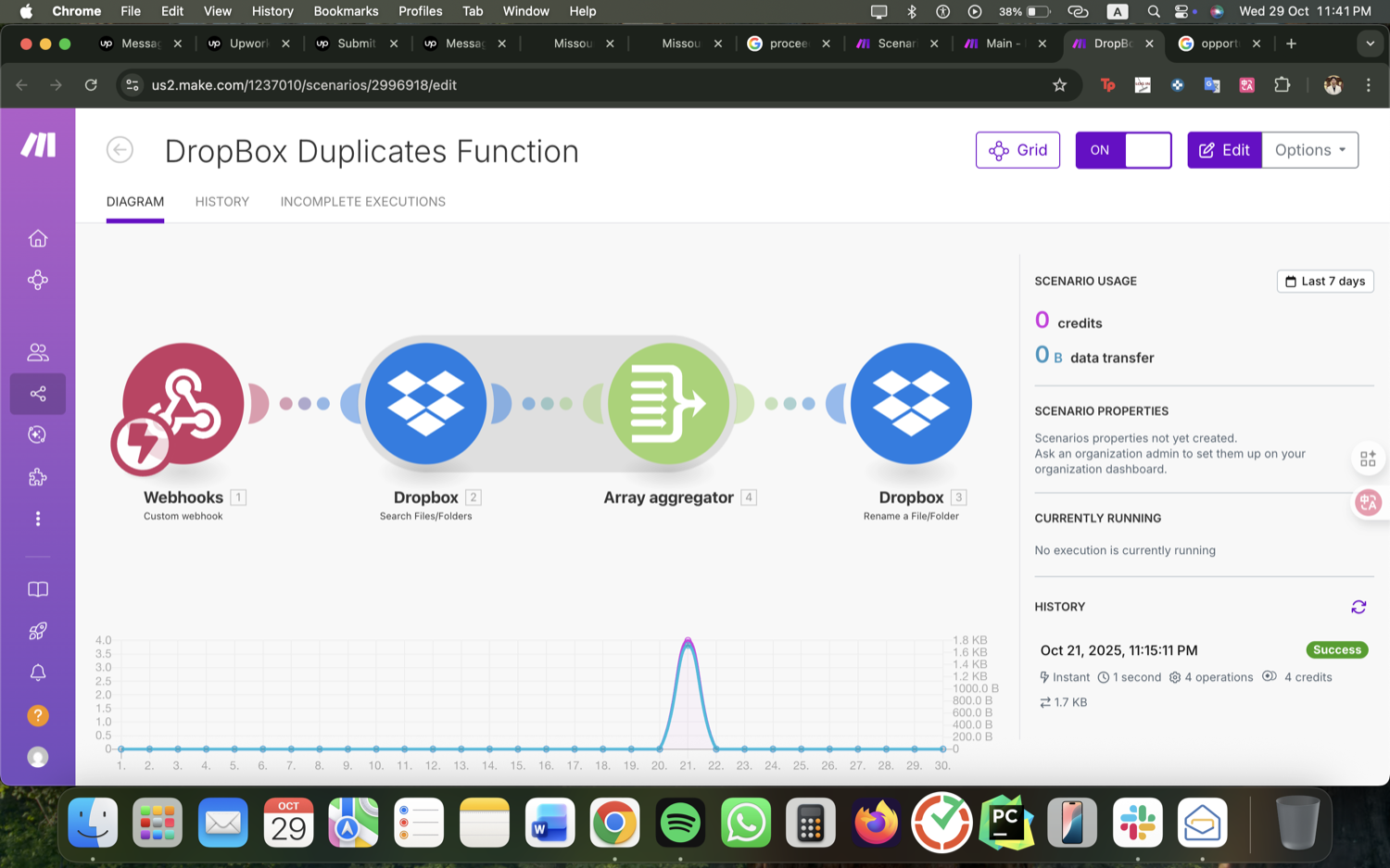Switch to the HISTORY tab
The height and width of the screenshot is (868, 1390).
click(222, 202)
